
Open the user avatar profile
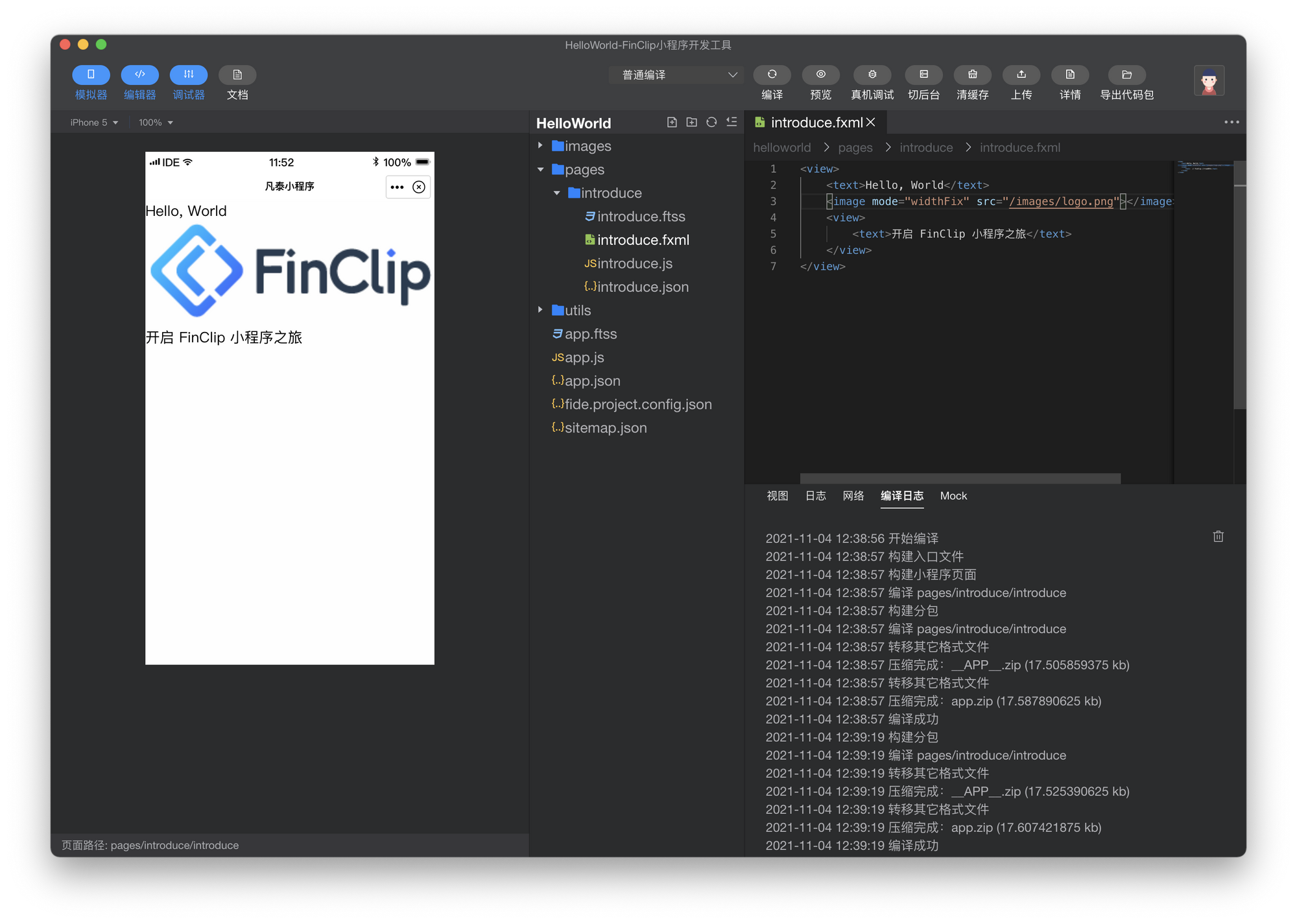pos(1209,81)
